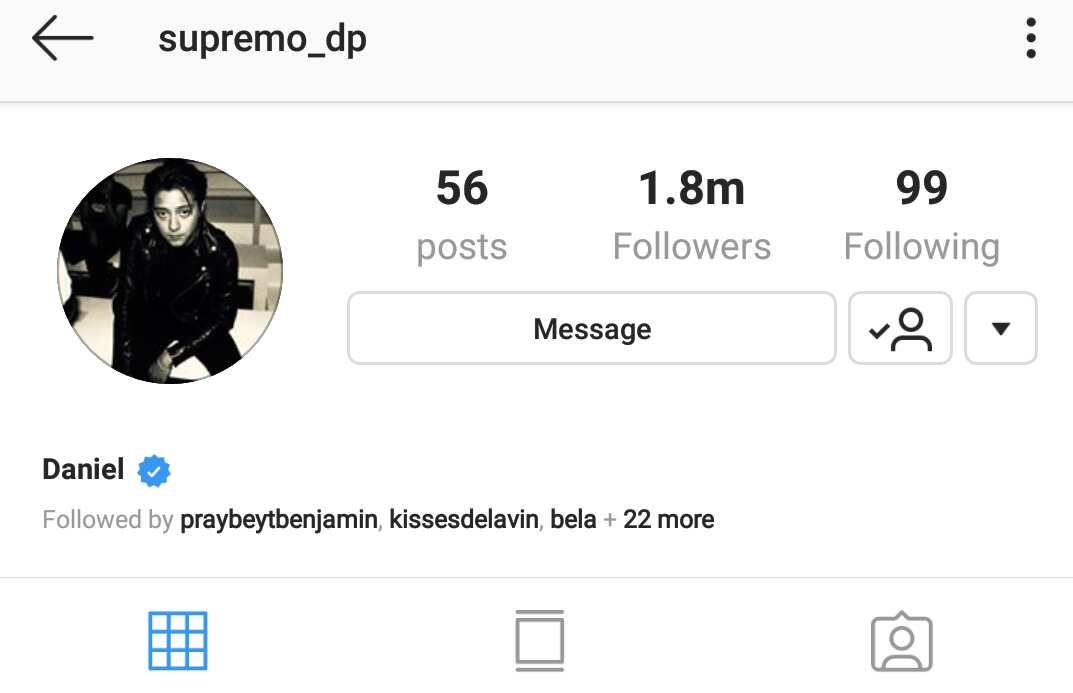This screenshot has width=1073, height=693.
Task: Tap the Message button
Action: (592, 328)
